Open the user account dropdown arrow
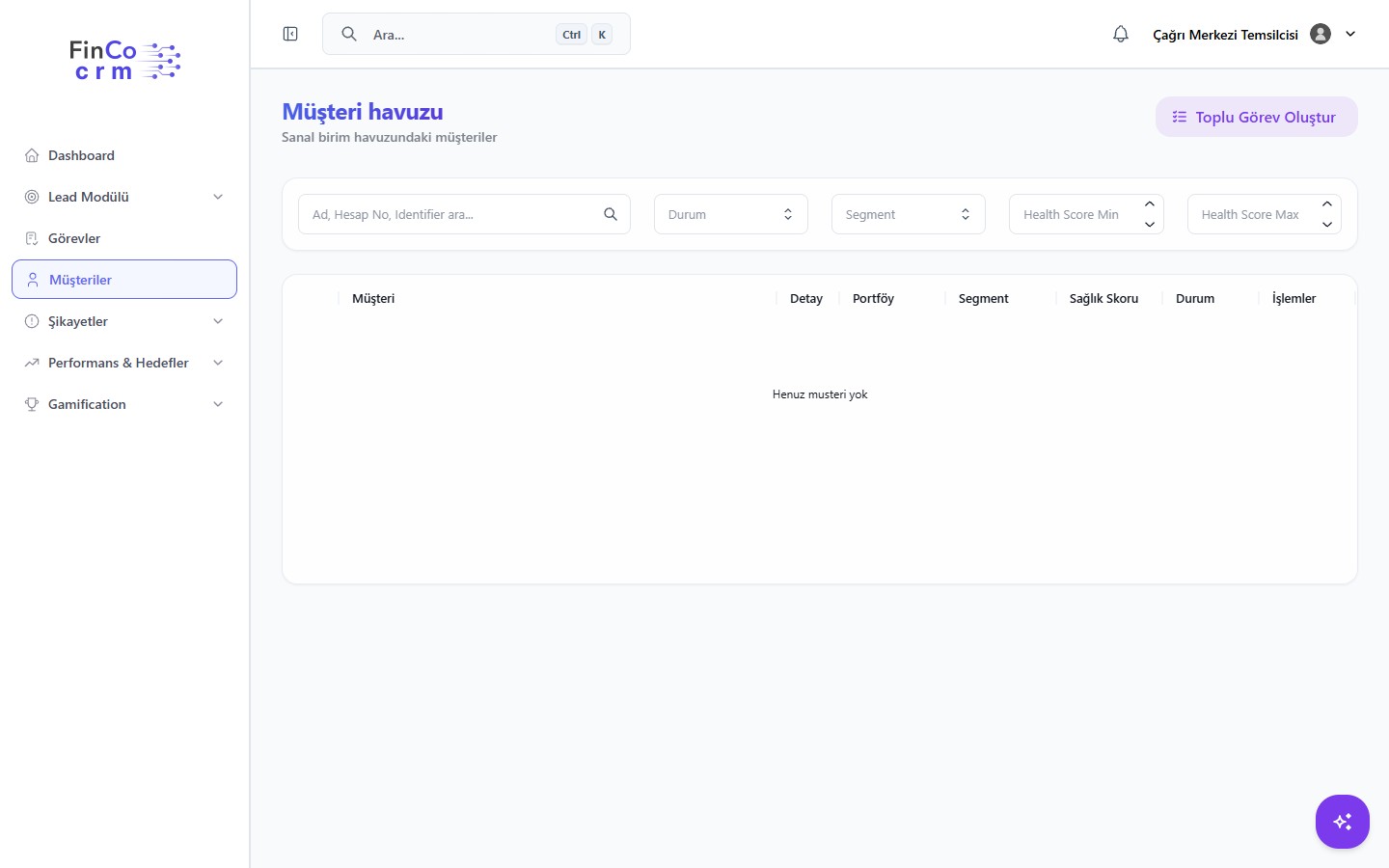The height and width of the screenshot is (868, 1389). click(x=1350, y=34)
